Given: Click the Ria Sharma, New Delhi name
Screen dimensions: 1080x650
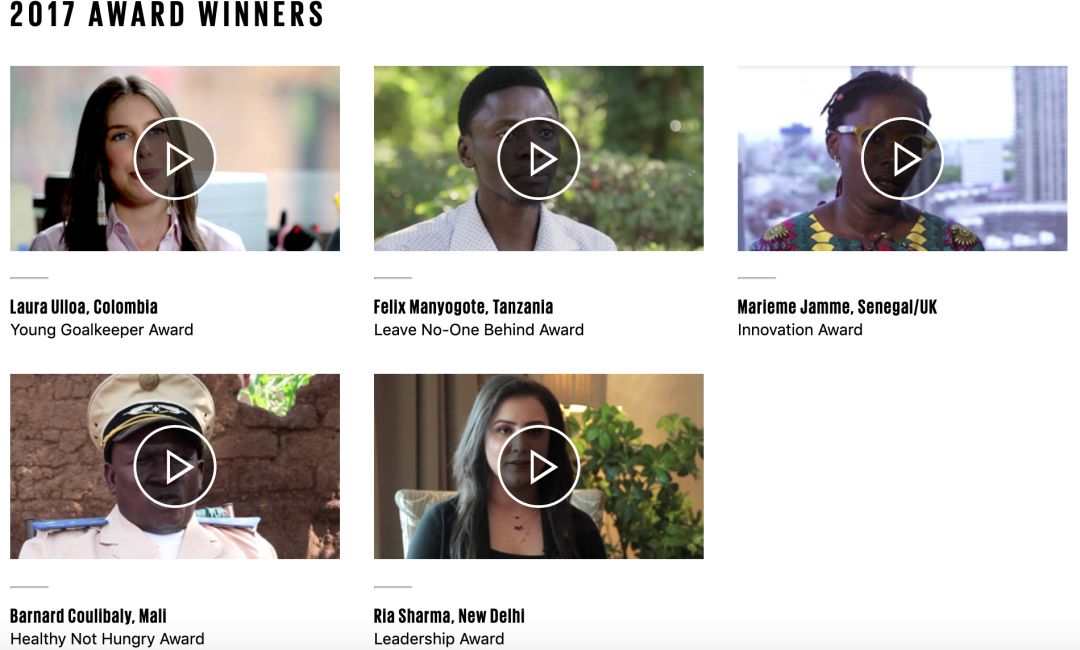Looking at the screenshot, I should pos(449,616).
